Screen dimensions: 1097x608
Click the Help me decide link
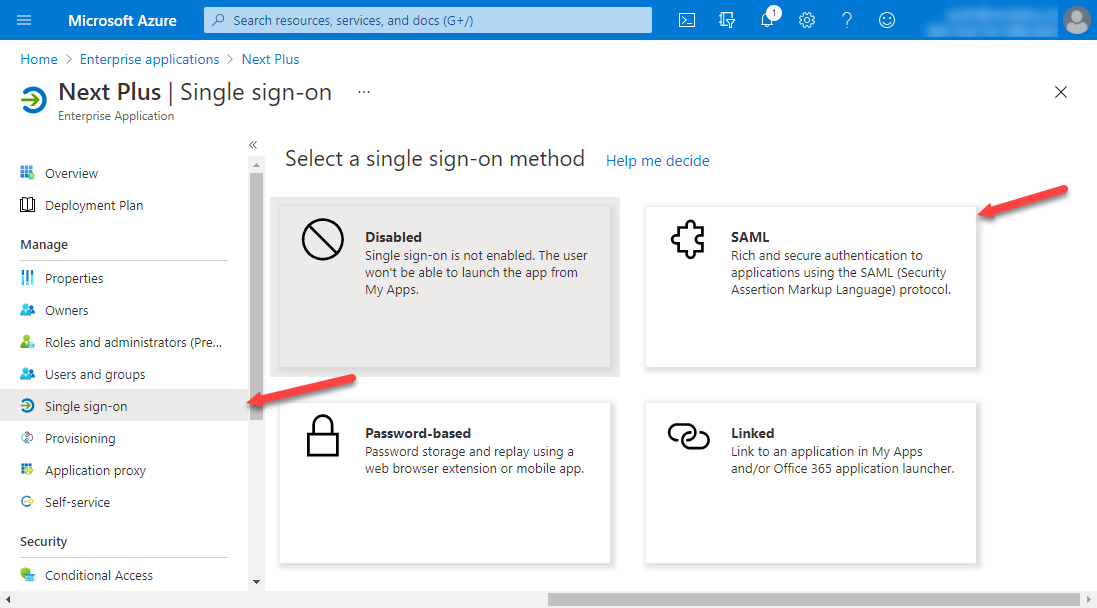(658, 161)
